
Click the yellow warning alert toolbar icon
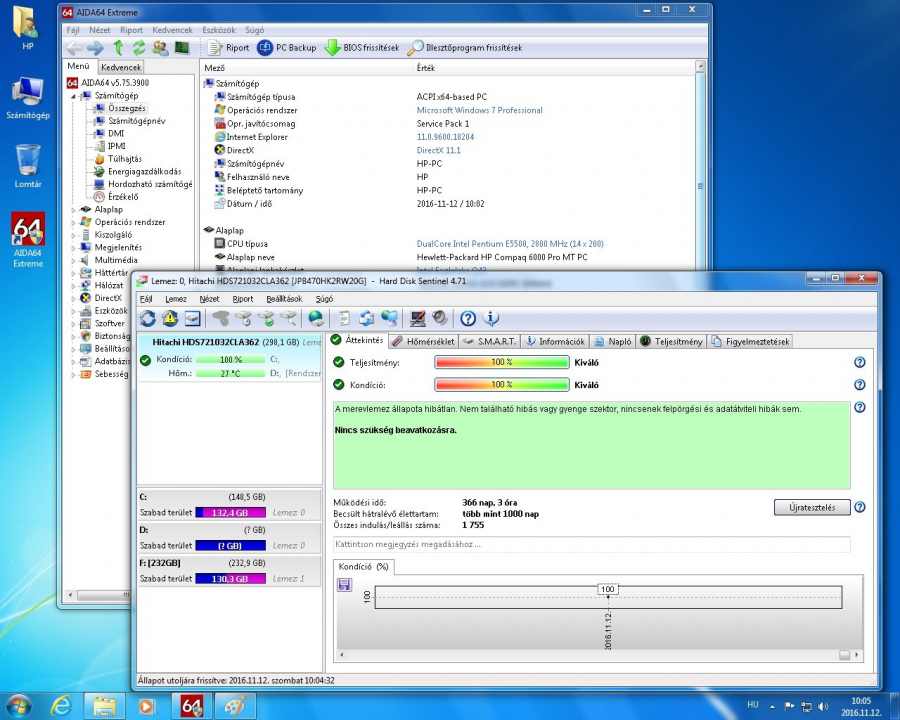coord(170,319)
